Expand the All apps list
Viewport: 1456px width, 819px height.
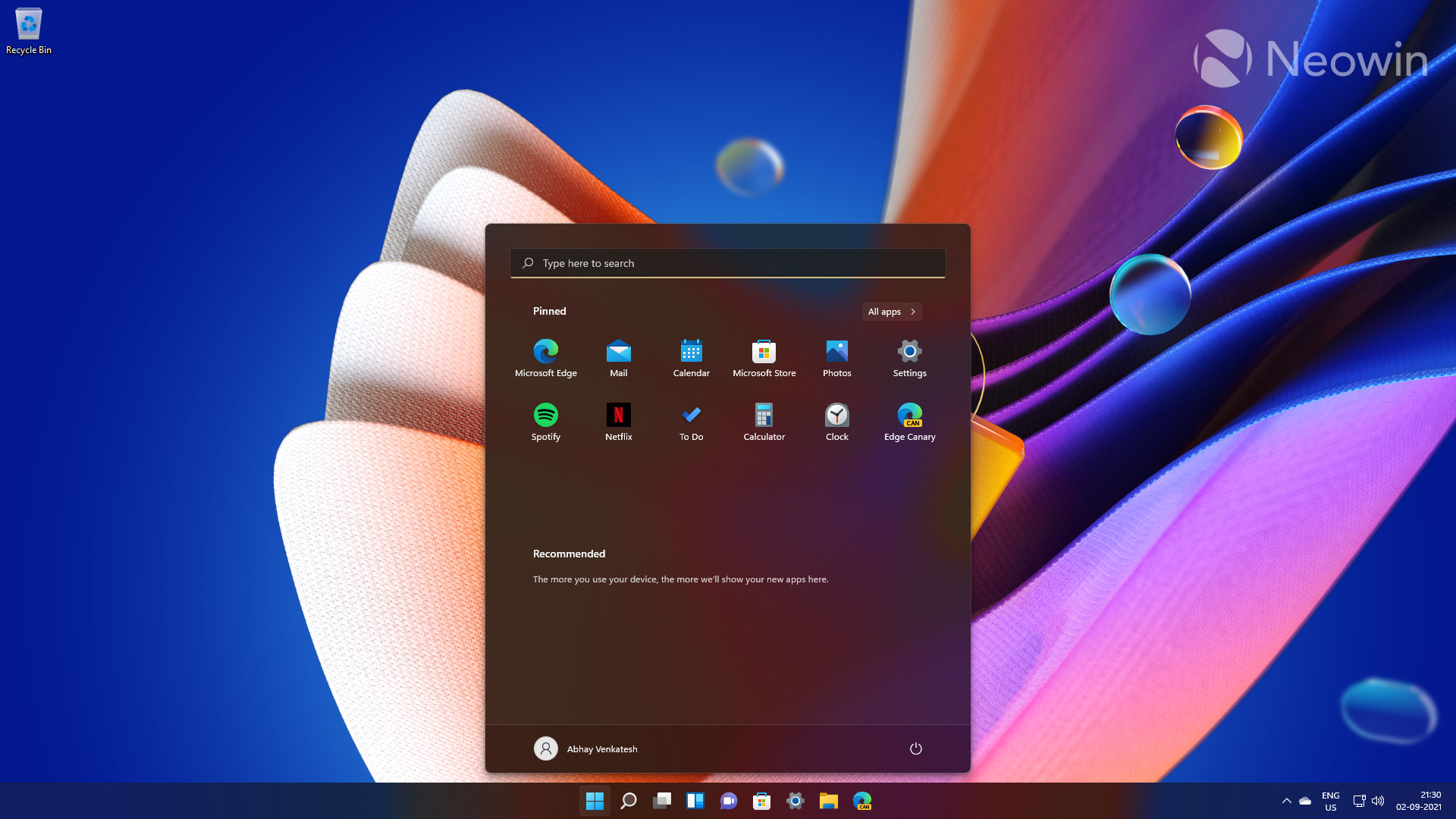point(892,312)
